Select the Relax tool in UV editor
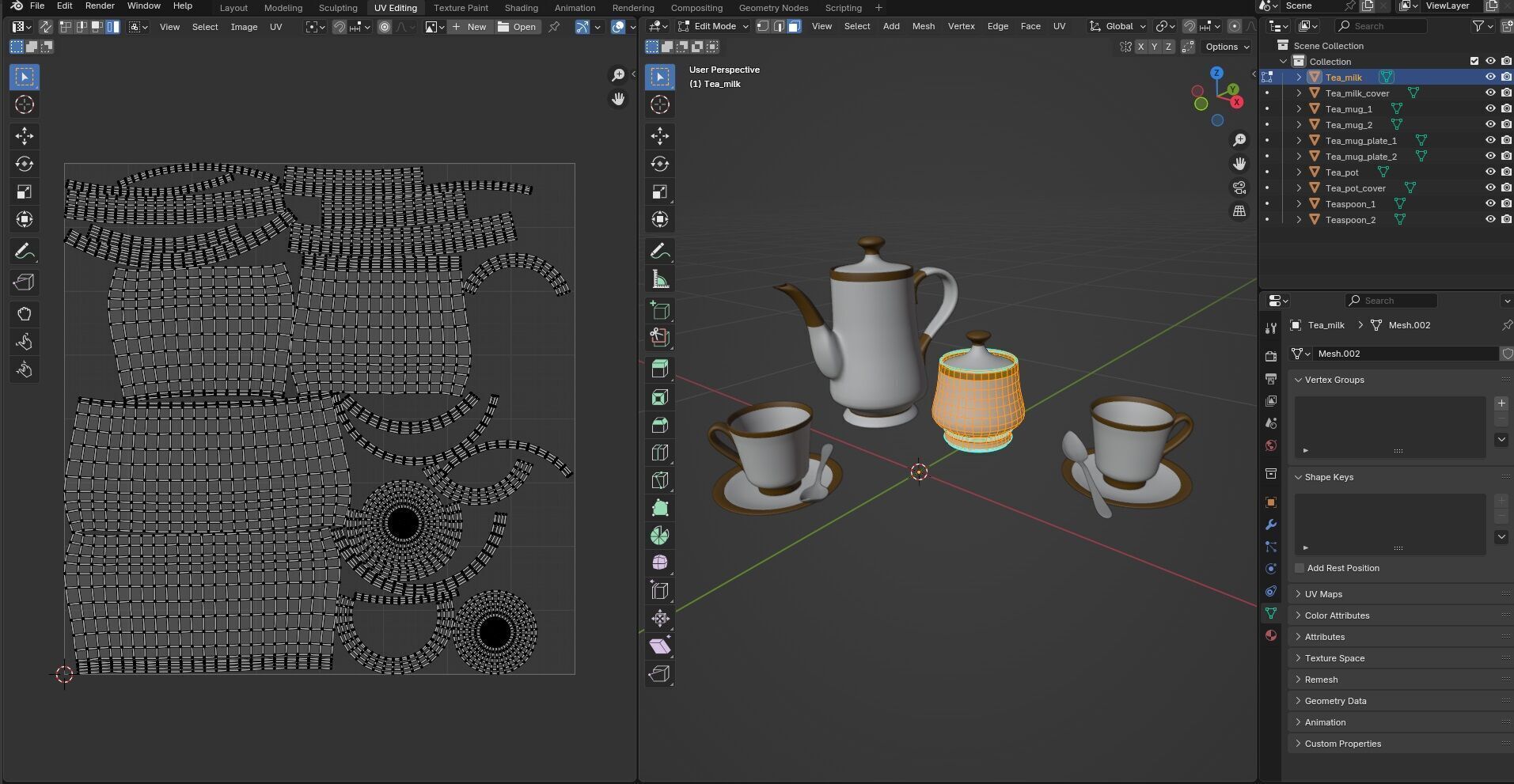Viewport: 1514px width, 784px height. [25, 342]
